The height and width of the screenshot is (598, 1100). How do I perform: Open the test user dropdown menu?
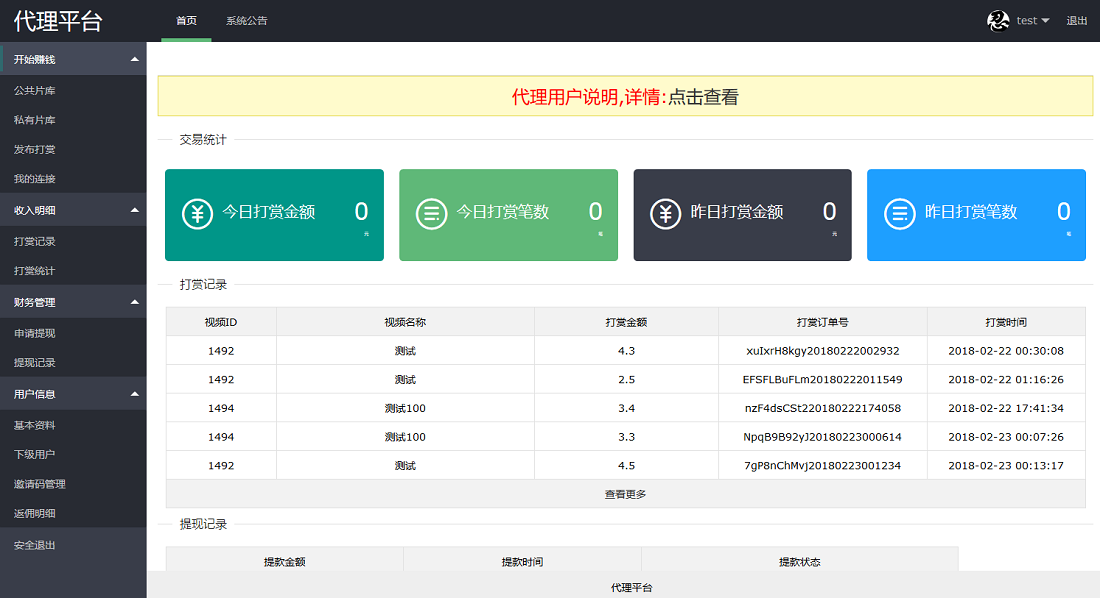click(1033, 21)
